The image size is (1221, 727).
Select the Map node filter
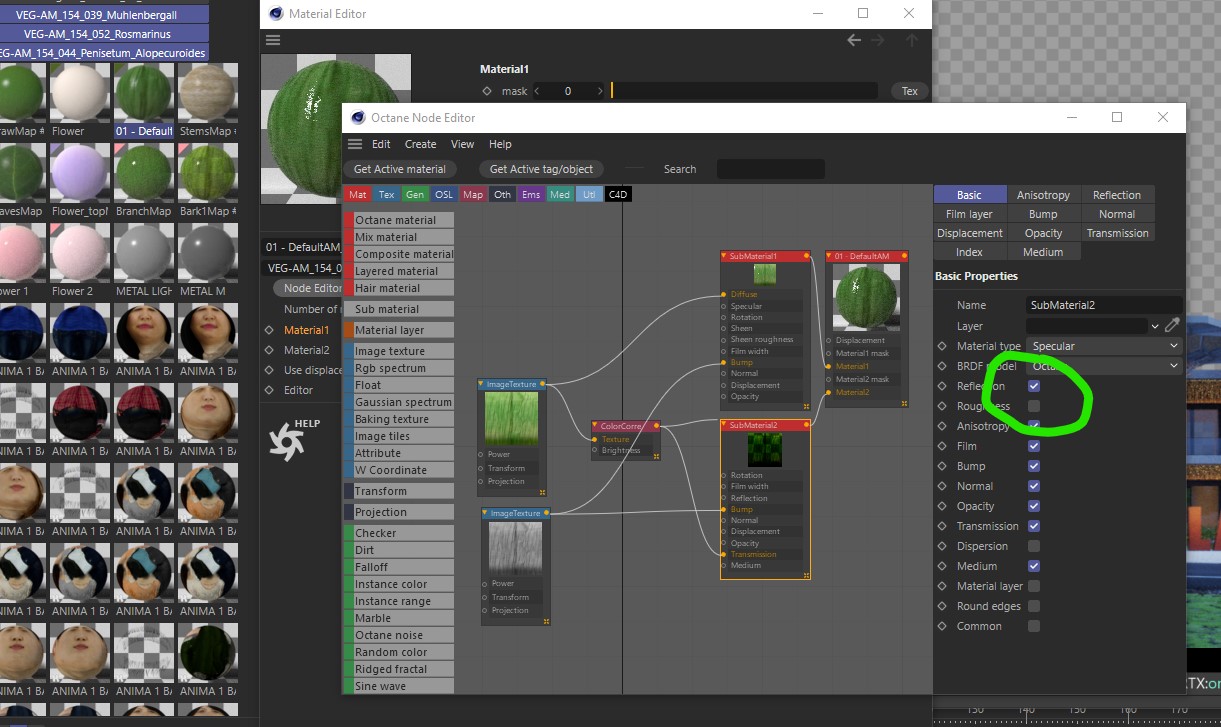(x=473, y=195)
